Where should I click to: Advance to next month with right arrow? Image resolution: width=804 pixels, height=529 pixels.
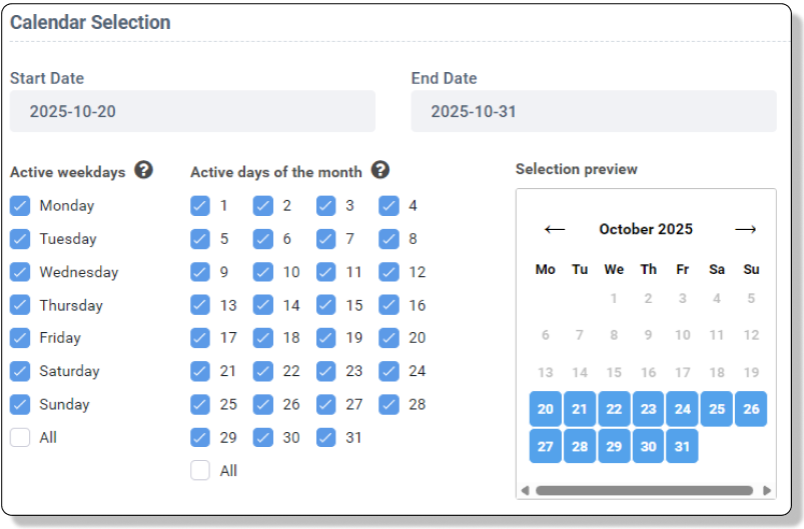[x=745, y=229]
